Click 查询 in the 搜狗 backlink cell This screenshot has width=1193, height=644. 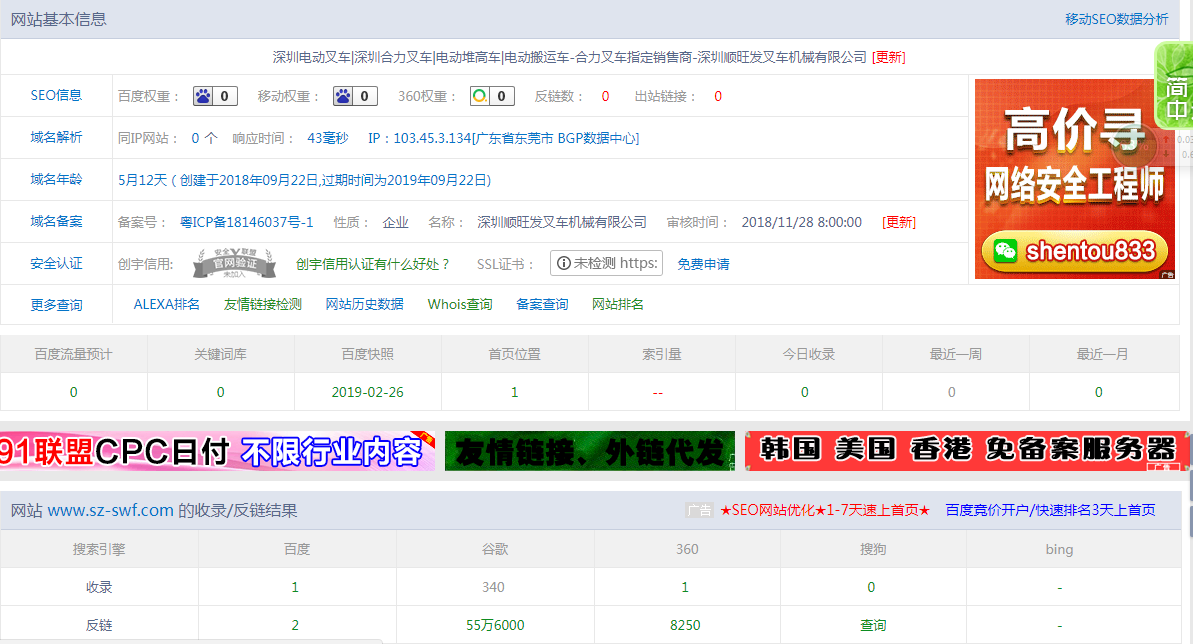873,625
